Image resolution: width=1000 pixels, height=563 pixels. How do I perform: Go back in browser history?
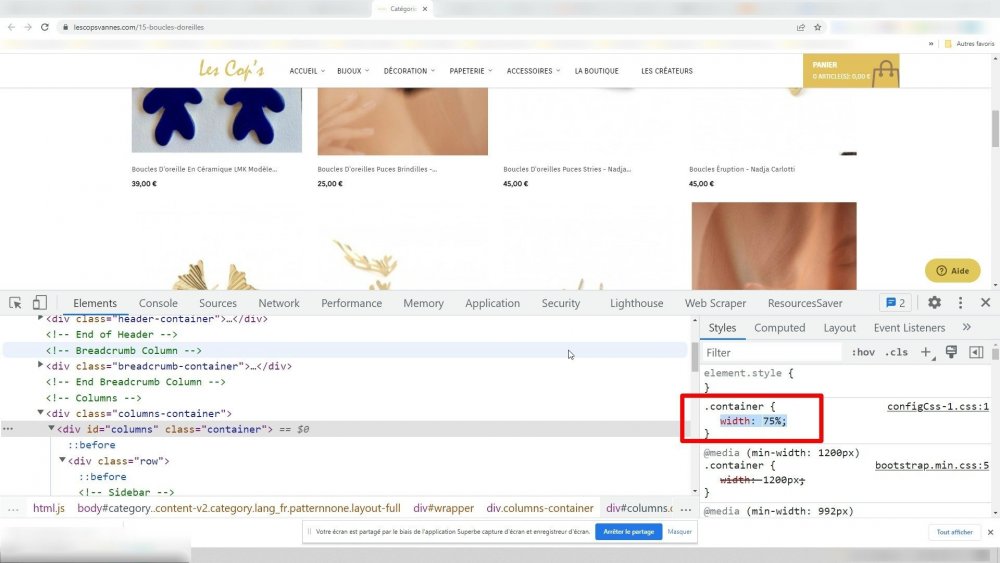coord(11,27)
